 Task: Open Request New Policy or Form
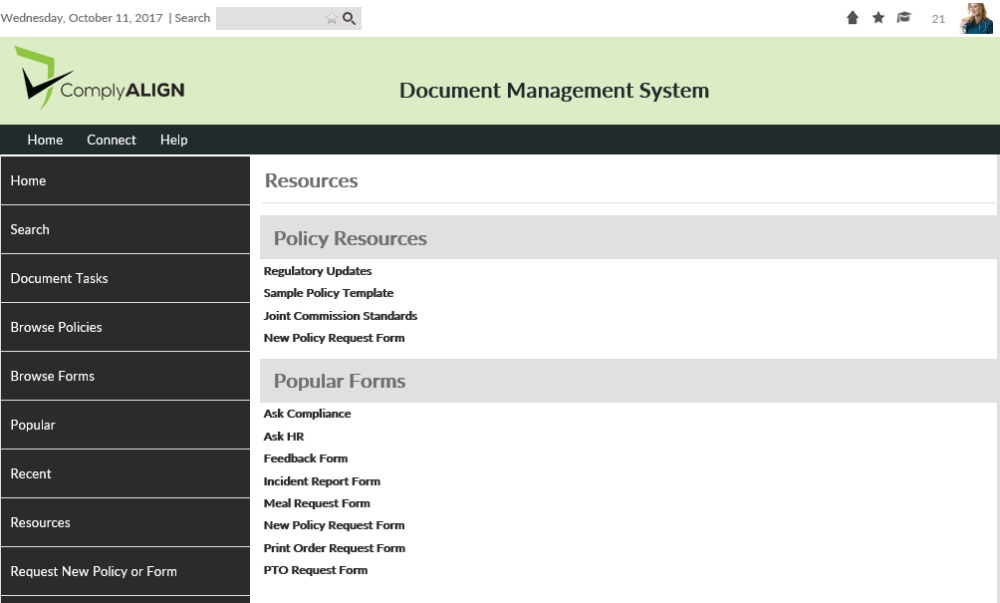click(x=125, y=572)
